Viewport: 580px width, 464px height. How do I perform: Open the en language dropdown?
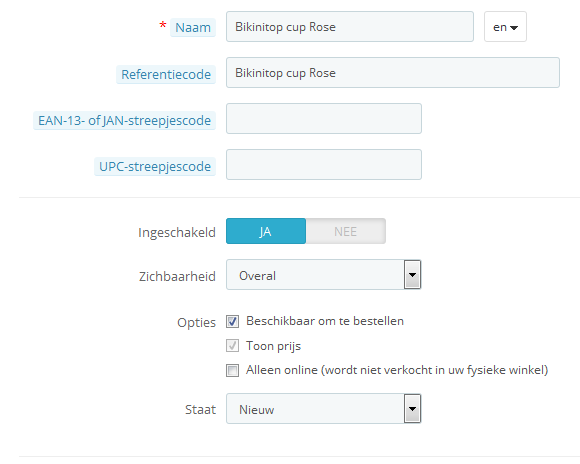[x=505, y=27]
